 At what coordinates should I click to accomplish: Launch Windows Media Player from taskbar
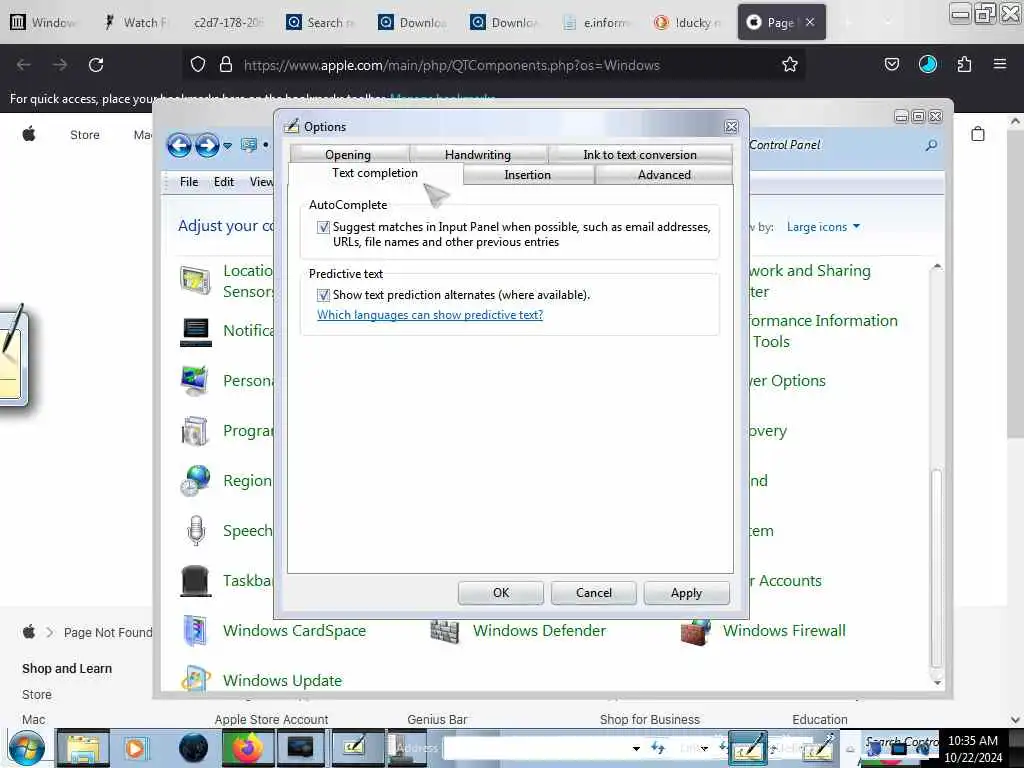click(x=136, y=748)
